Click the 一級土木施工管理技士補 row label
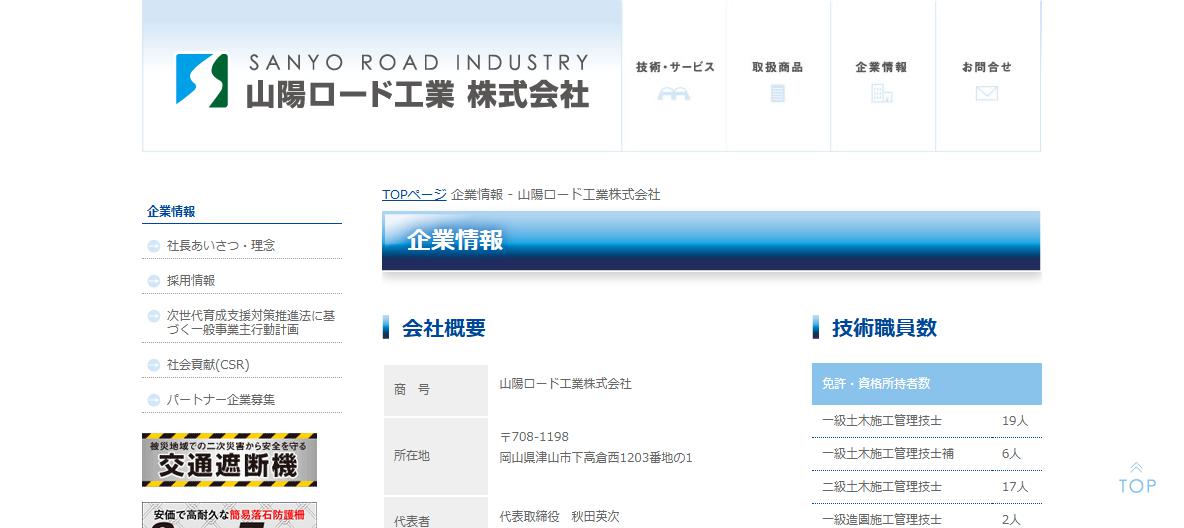Image resolution: width=1184 pixels, height=528 pixels. coord(887,453)
